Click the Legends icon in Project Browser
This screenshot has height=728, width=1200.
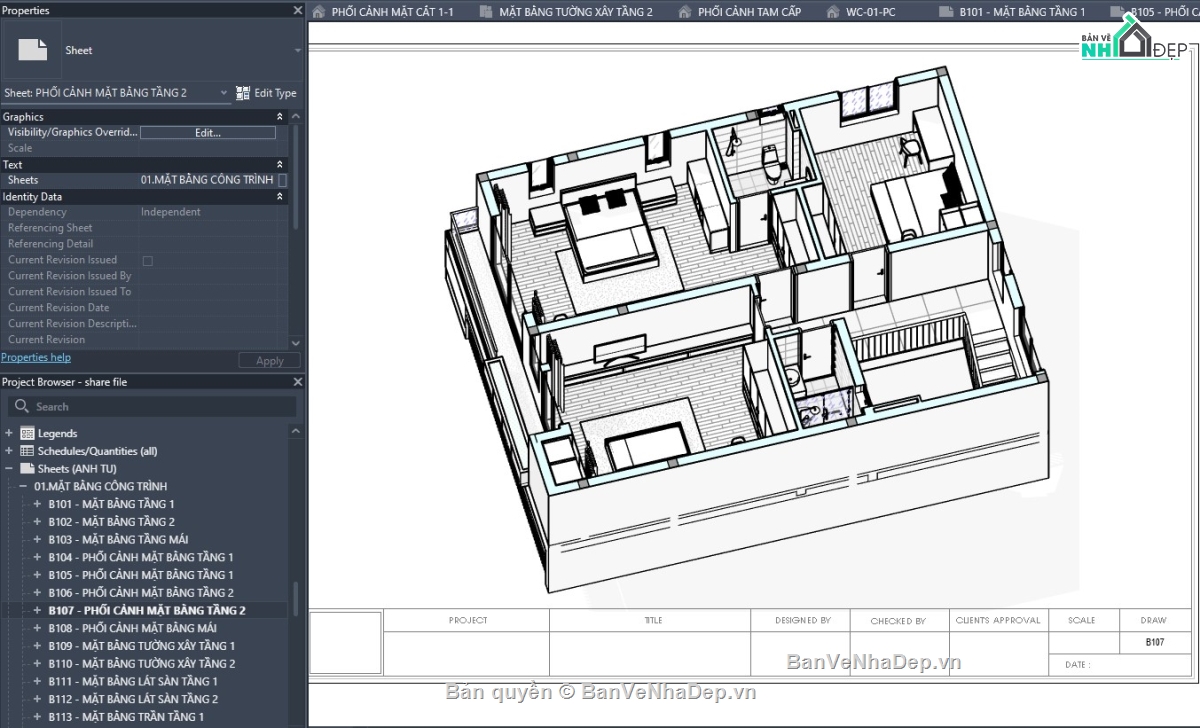coord(27,434)
